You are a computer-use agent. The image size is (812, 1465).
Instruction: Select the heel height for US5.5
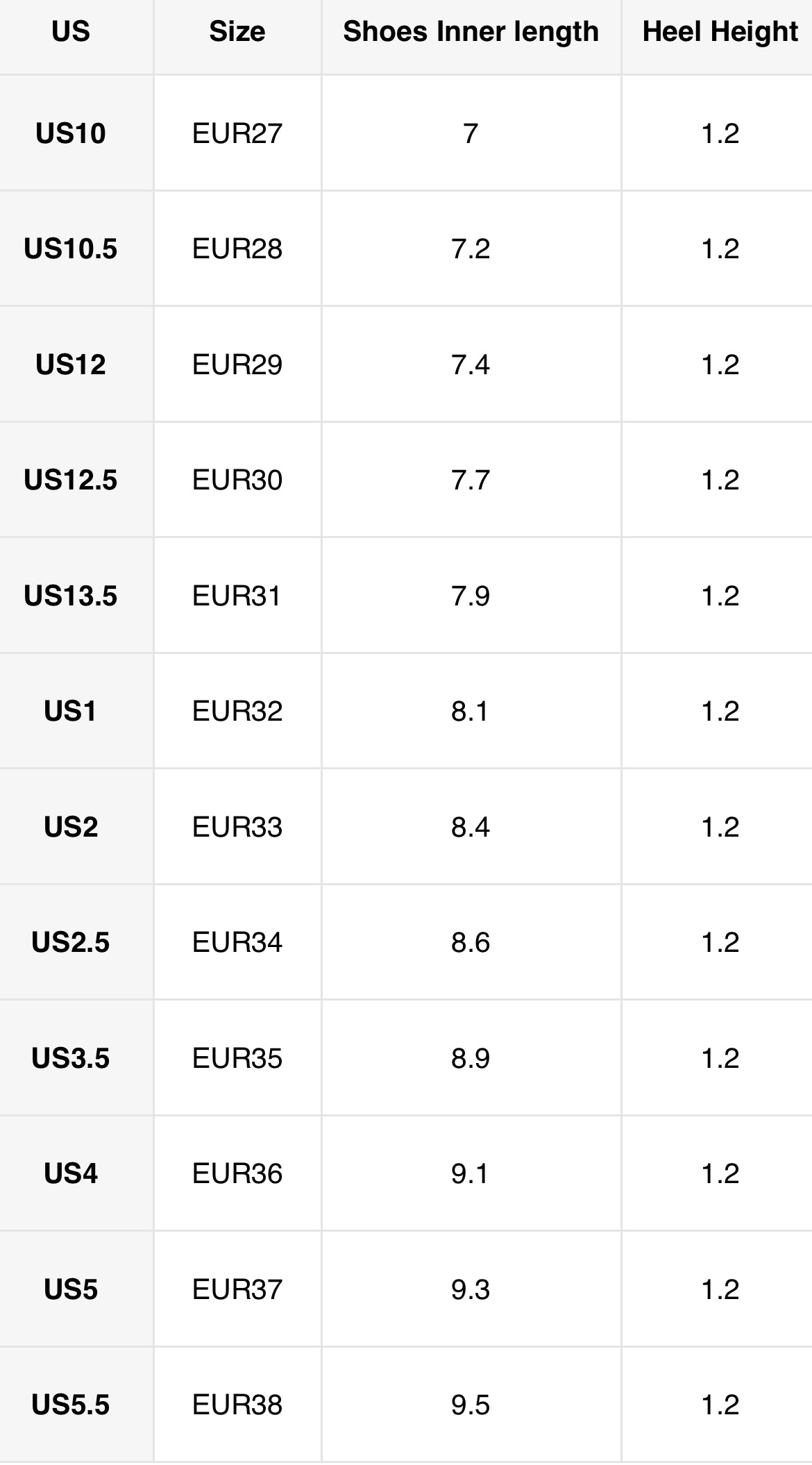point(720,1405)
